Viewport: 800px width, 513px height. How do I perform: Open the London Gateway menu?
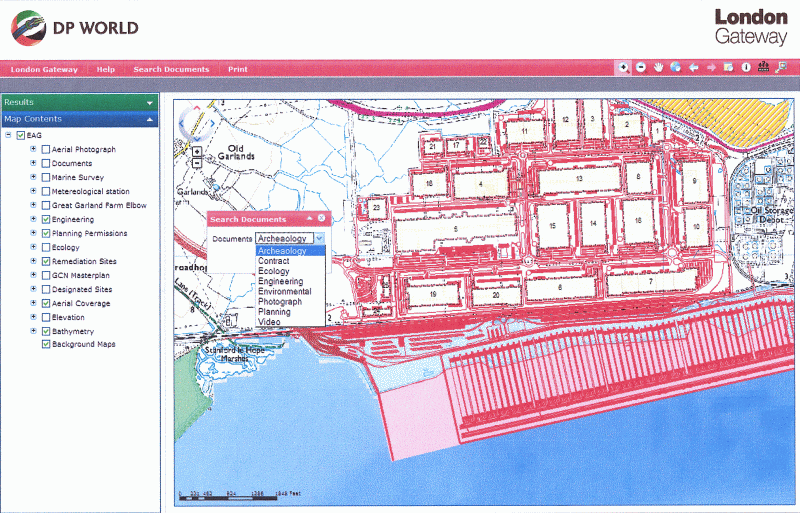[44, 69]
